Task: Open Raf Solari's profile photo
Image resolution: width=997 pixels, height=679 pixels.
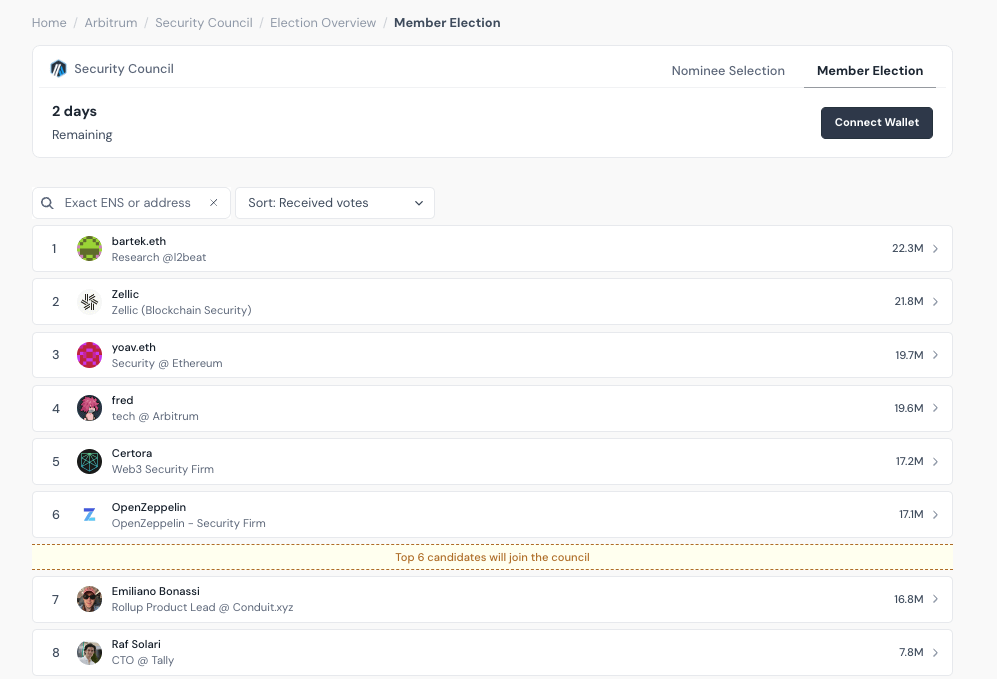Action: pyautogui.click(x=90, y=652)
